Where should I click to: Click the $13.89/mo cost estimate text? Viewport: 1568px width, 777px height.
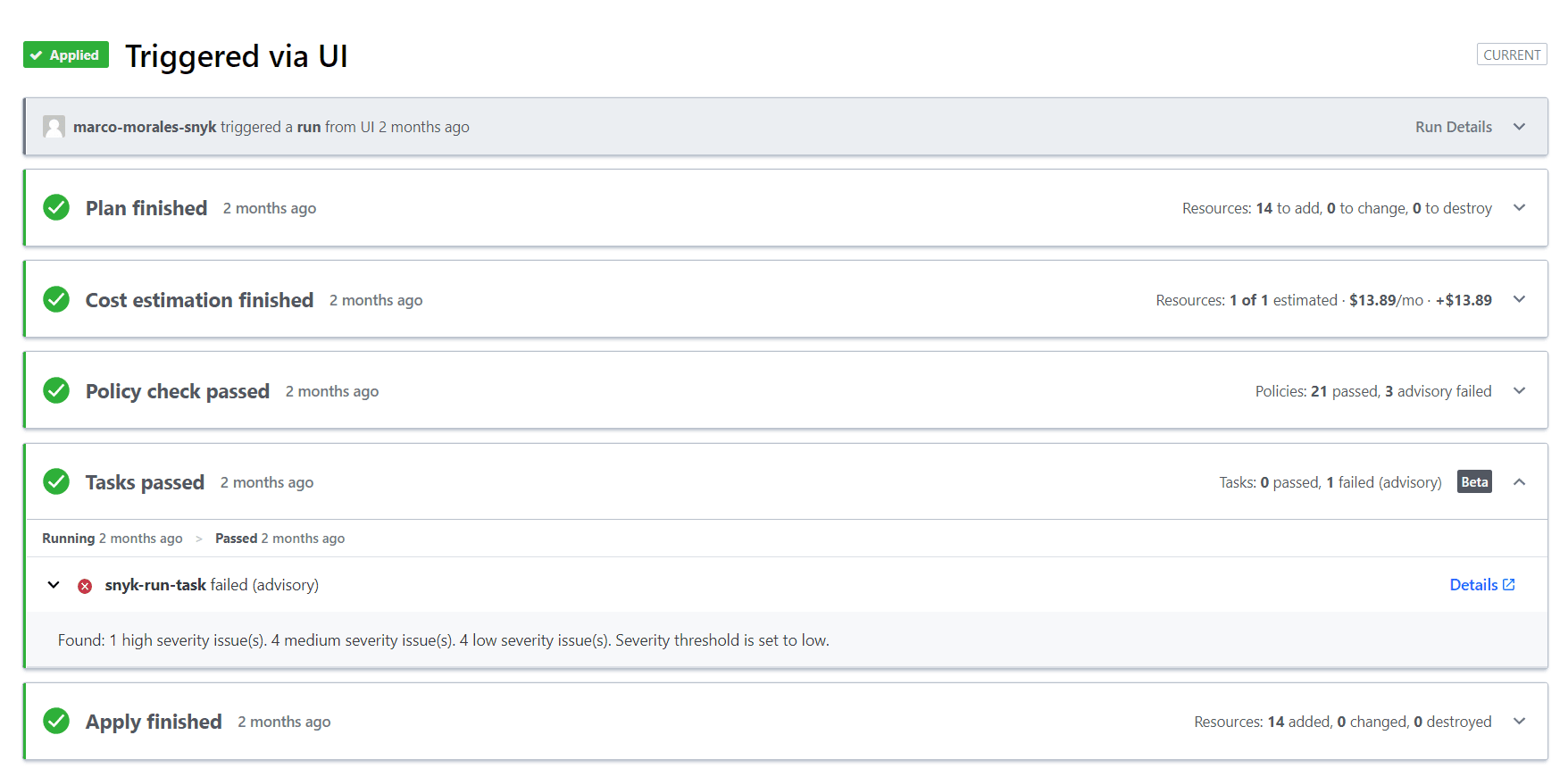coord(1386,300)
